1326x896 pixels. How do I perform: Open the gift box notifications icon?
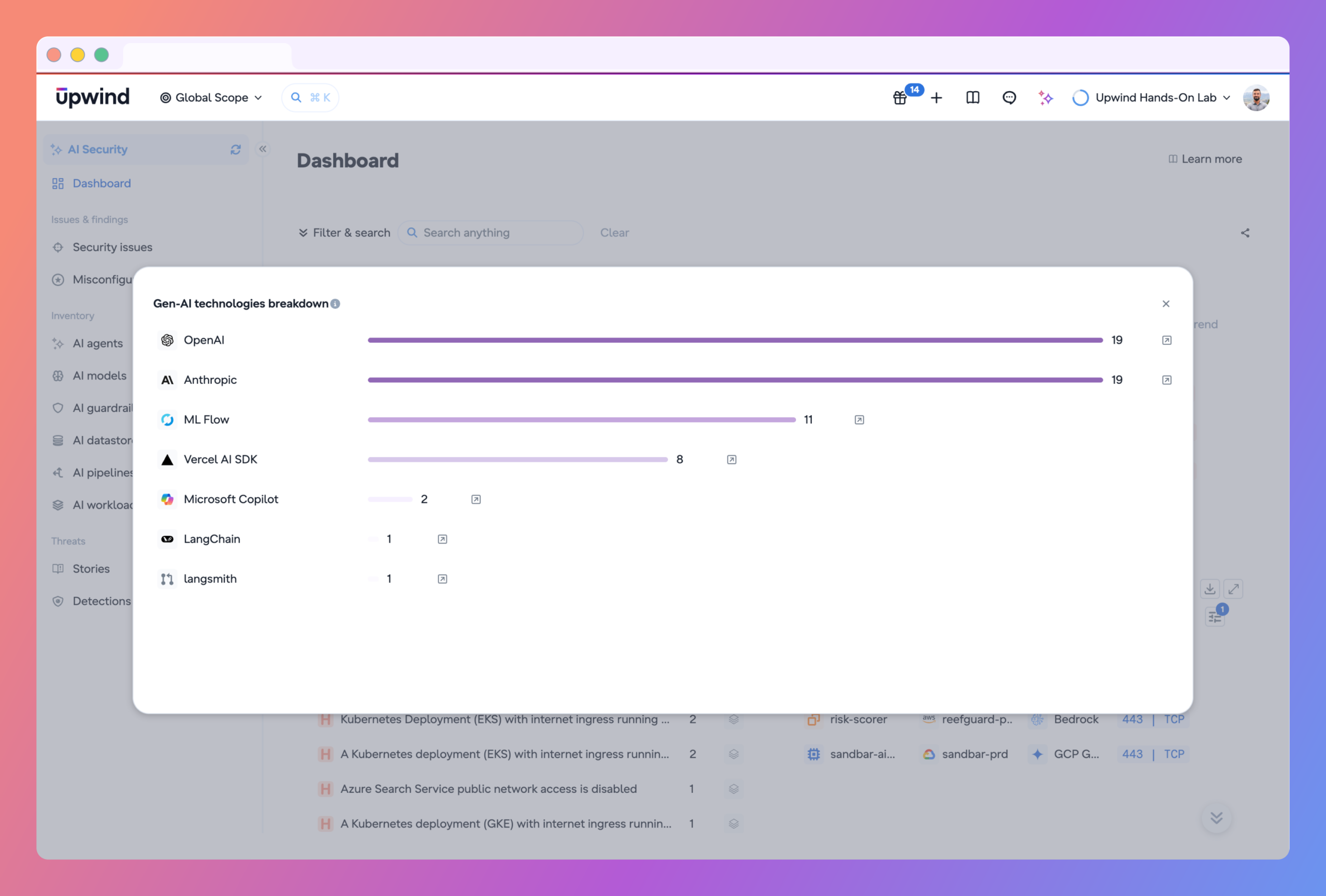tap(900, 97)
